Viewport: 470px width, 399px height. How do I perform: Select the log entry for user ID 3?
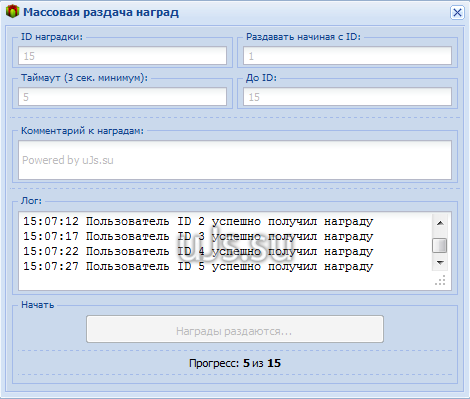click(198, 236)
